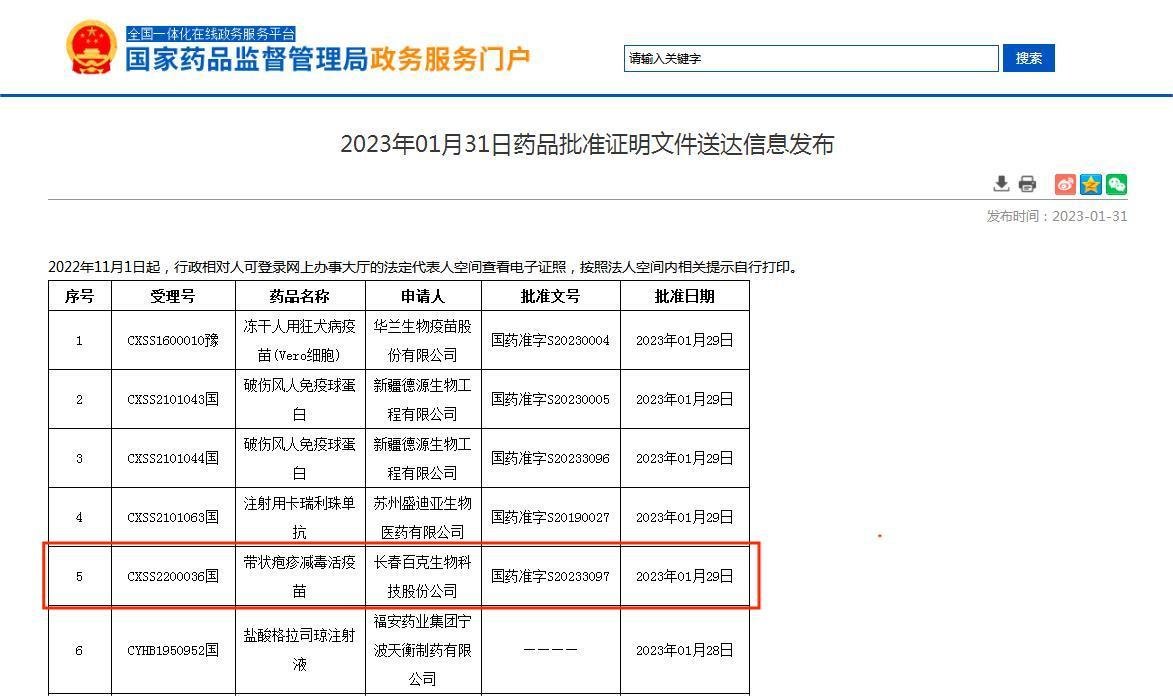This screenshot has width=1173, height=696.
Task: Click approval date in row 5
Action: click(684, 577)
